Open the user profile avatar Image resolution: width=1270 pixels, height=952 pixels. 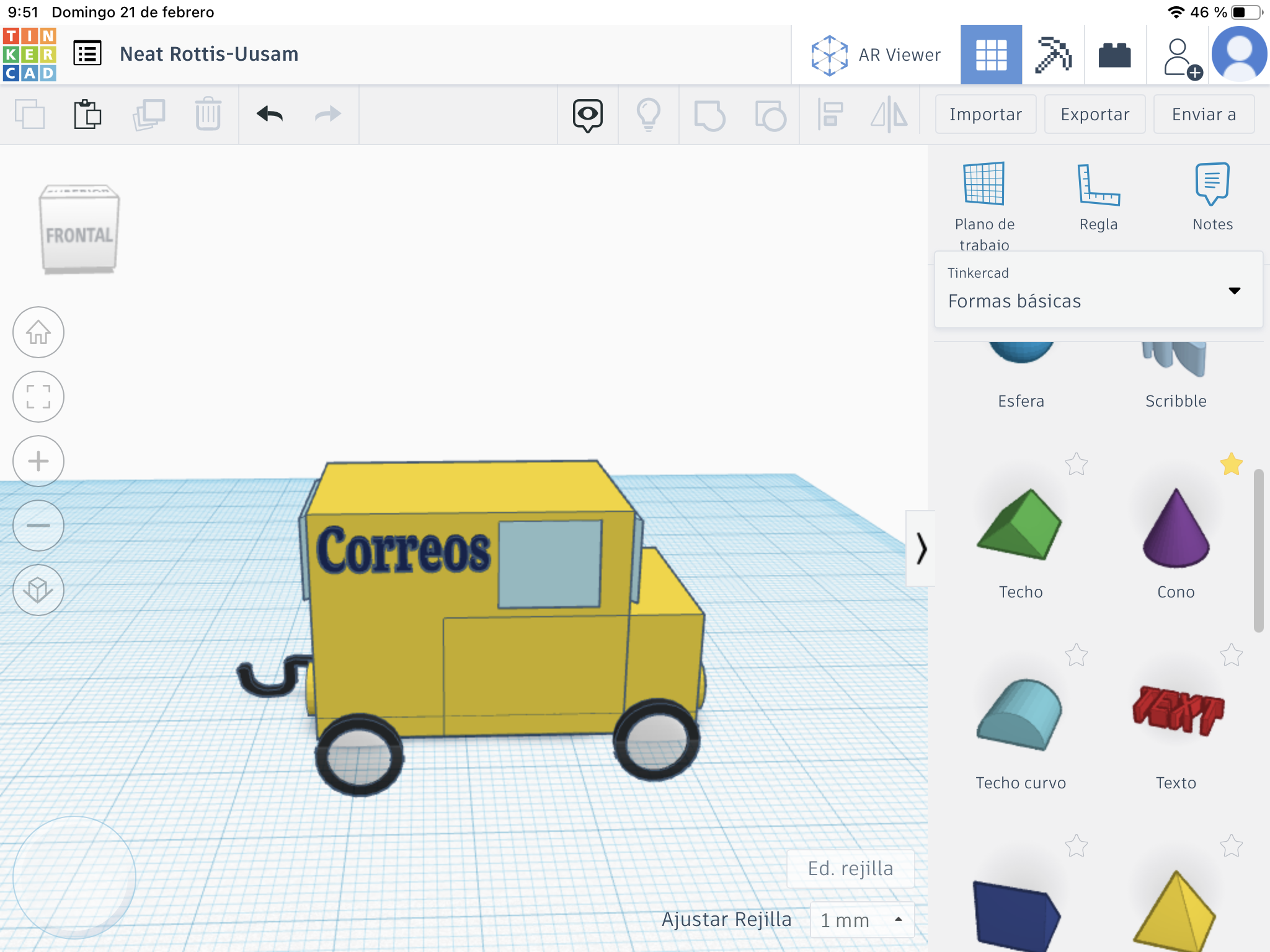tap(1239, 55)
